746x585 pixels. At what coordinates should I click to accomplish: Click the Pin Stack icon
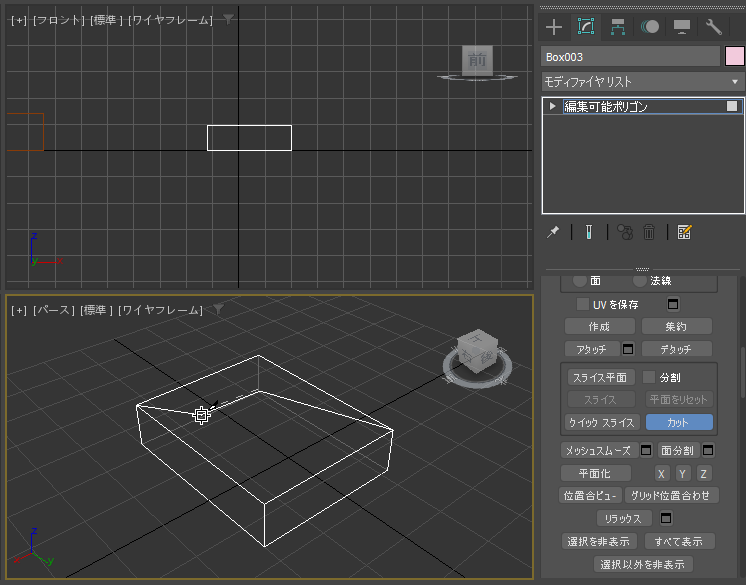pos(553,232)
